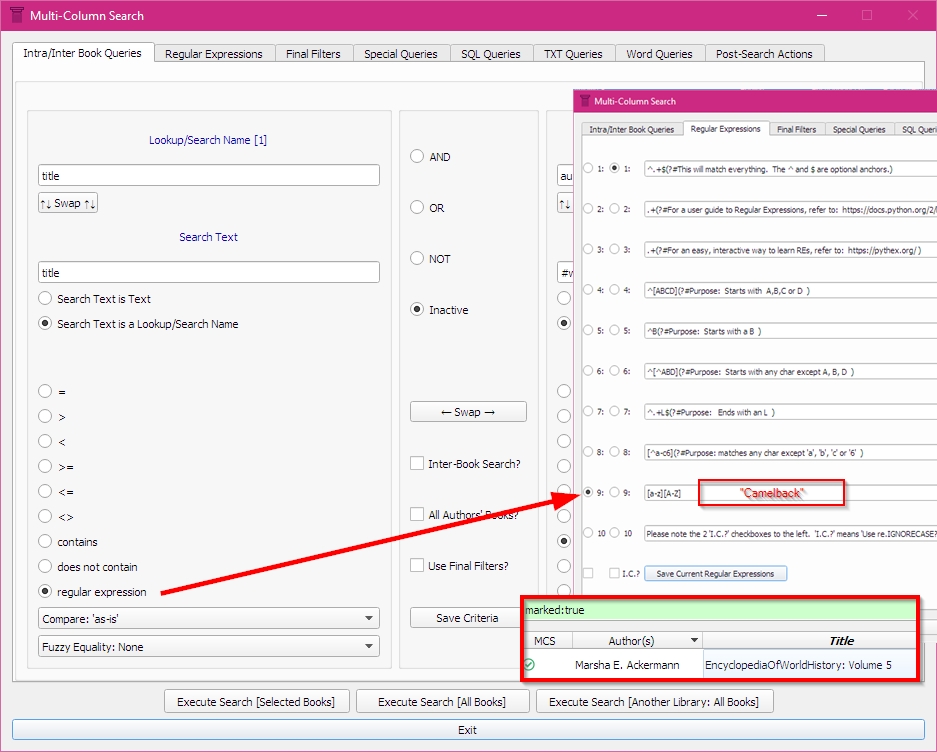Select the OR operator radio button
937x752 pixels.
click(x=417, y=207)
